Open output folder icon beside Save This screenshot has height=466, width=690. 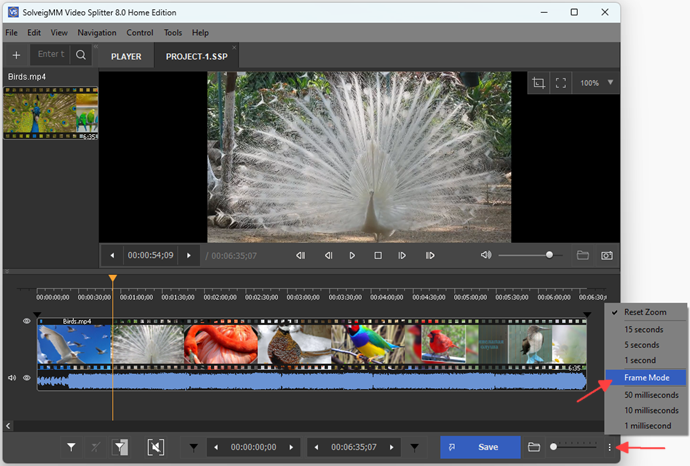[534, 447]
